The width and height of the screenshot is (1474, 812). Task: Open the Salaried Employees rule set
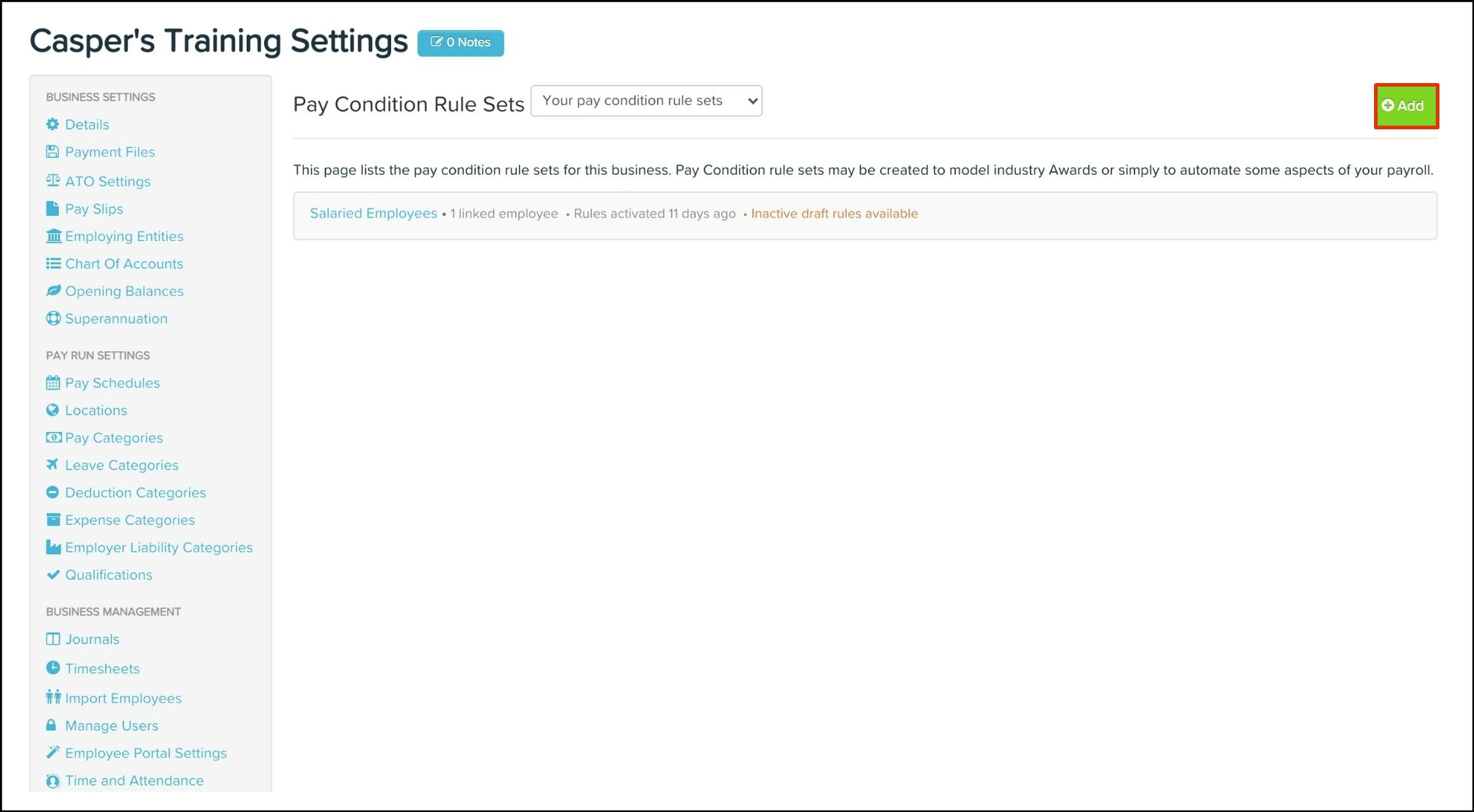click(x=373, y=213)
